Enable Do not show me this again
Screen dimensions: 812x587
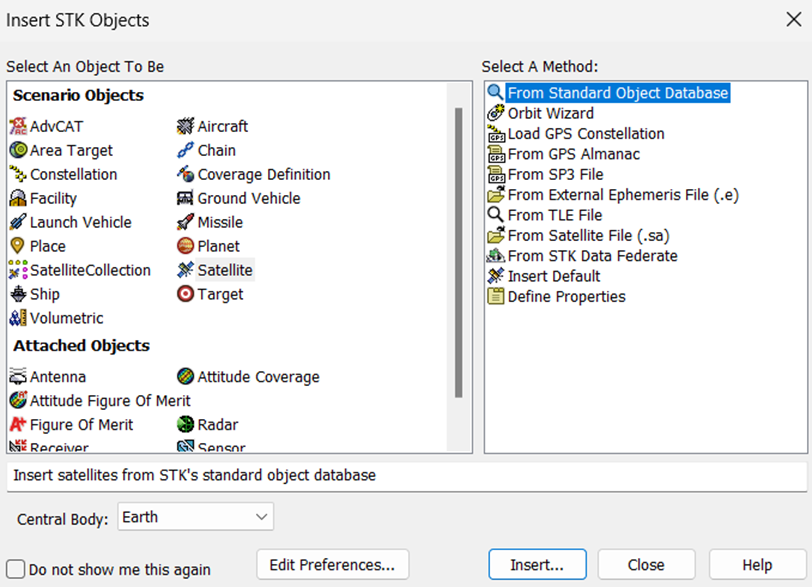[x=16, y=569]
